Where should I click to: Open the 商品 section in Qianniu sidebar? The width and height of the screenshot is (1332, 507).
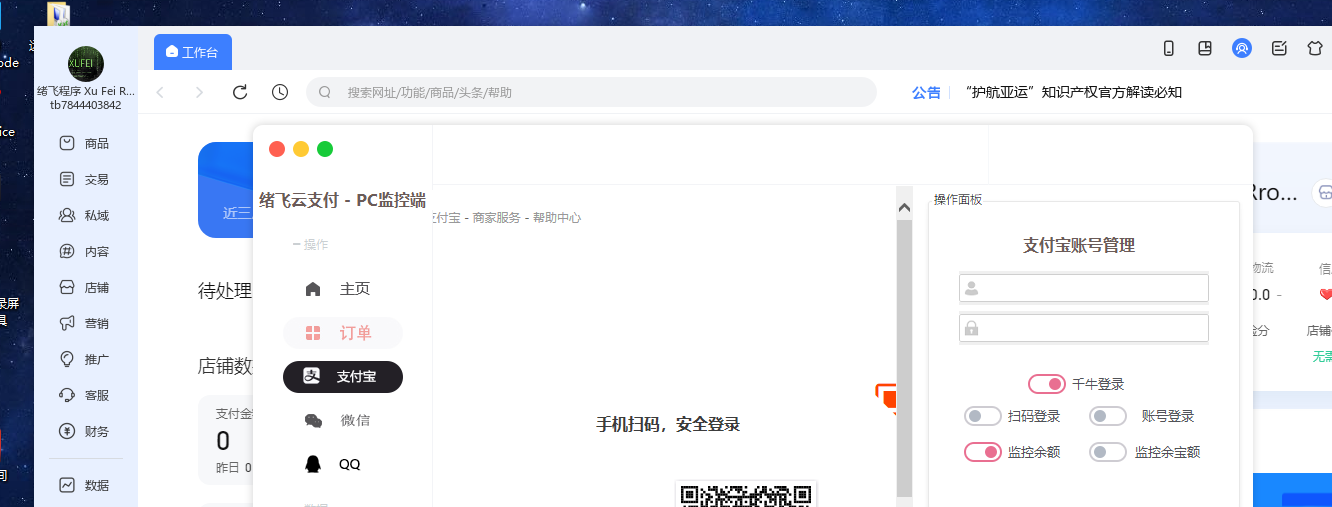85,143
